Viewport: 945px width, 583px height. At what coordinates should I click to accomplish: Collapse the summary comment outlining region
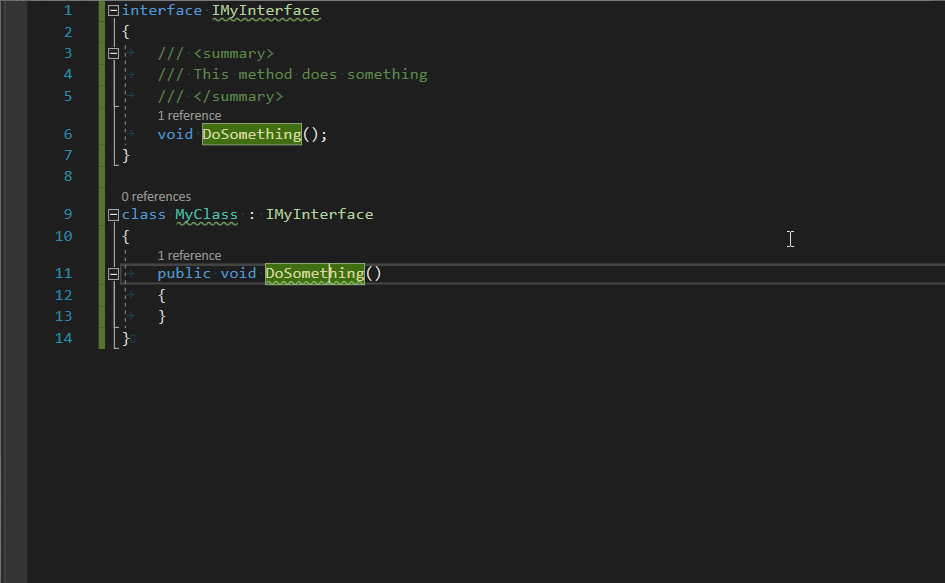tap(113, 54)
